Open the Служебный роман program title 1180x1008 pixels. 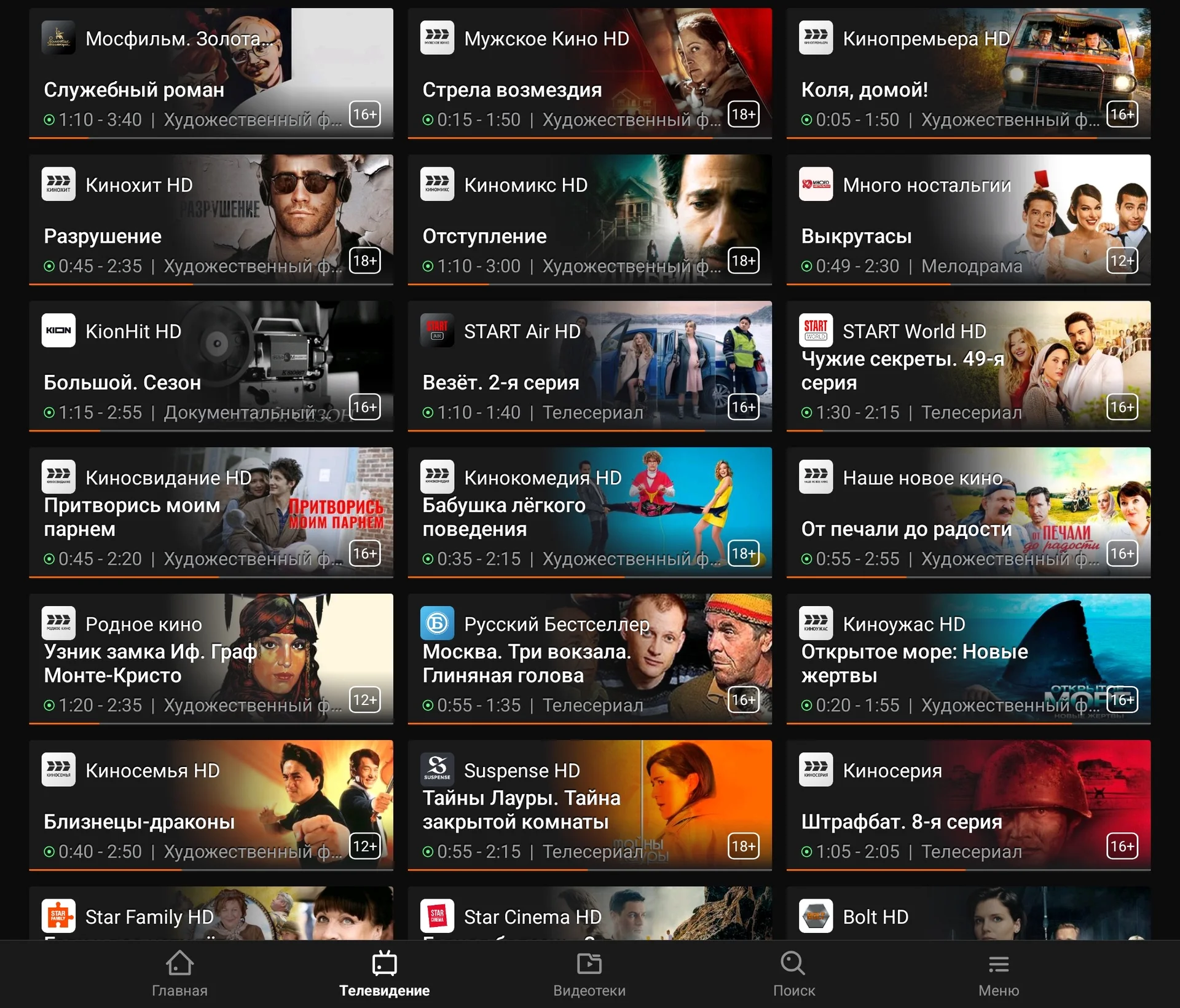134,90
